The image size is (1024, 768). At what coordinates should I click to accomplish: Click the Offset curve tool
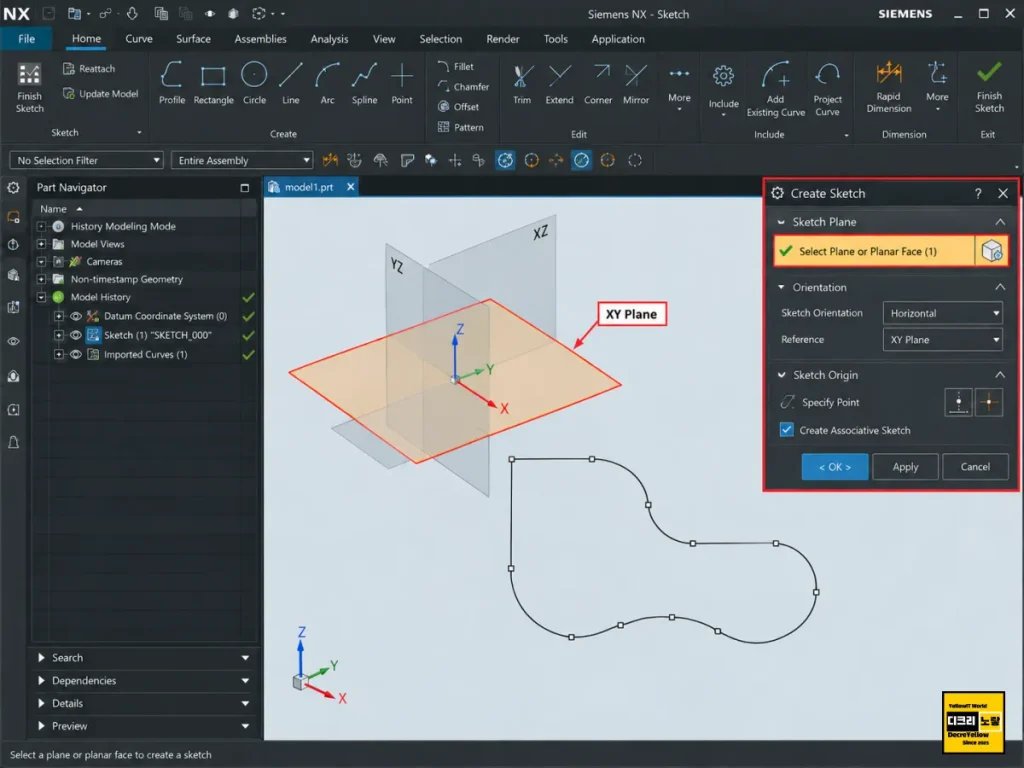point(458,106)
